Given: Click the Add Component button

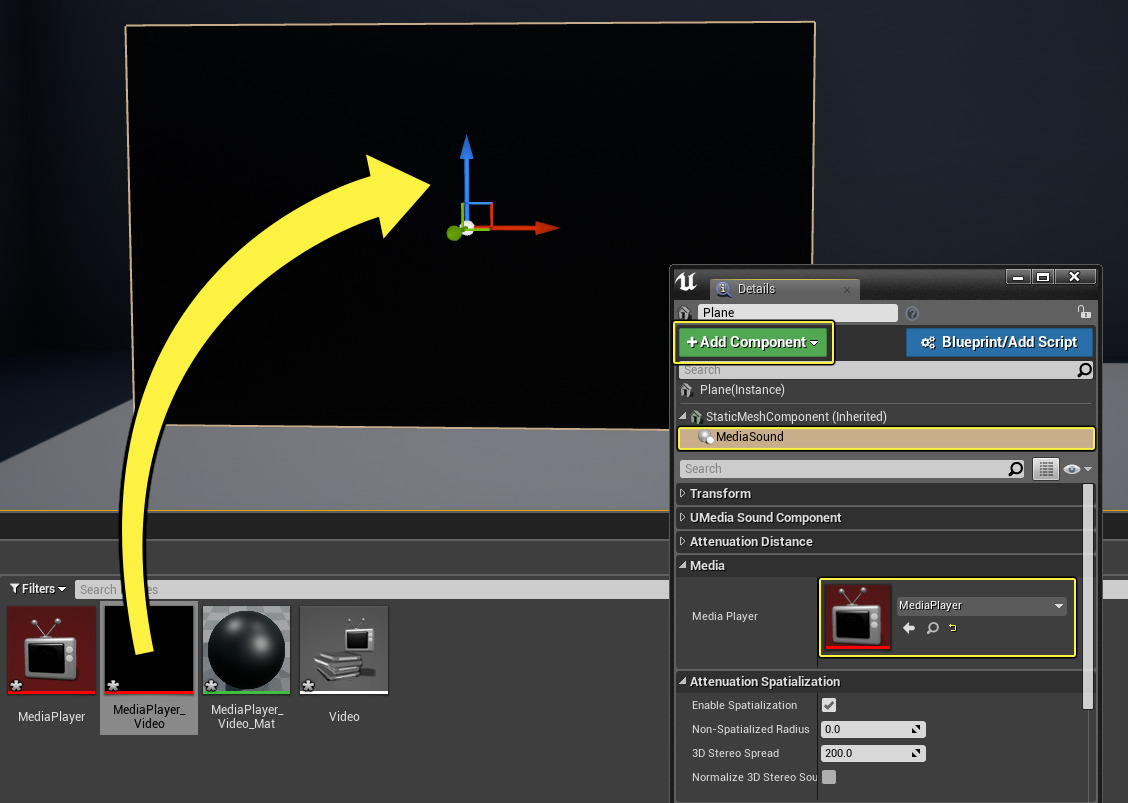Looking at the screenshot, I should (753, 342).
